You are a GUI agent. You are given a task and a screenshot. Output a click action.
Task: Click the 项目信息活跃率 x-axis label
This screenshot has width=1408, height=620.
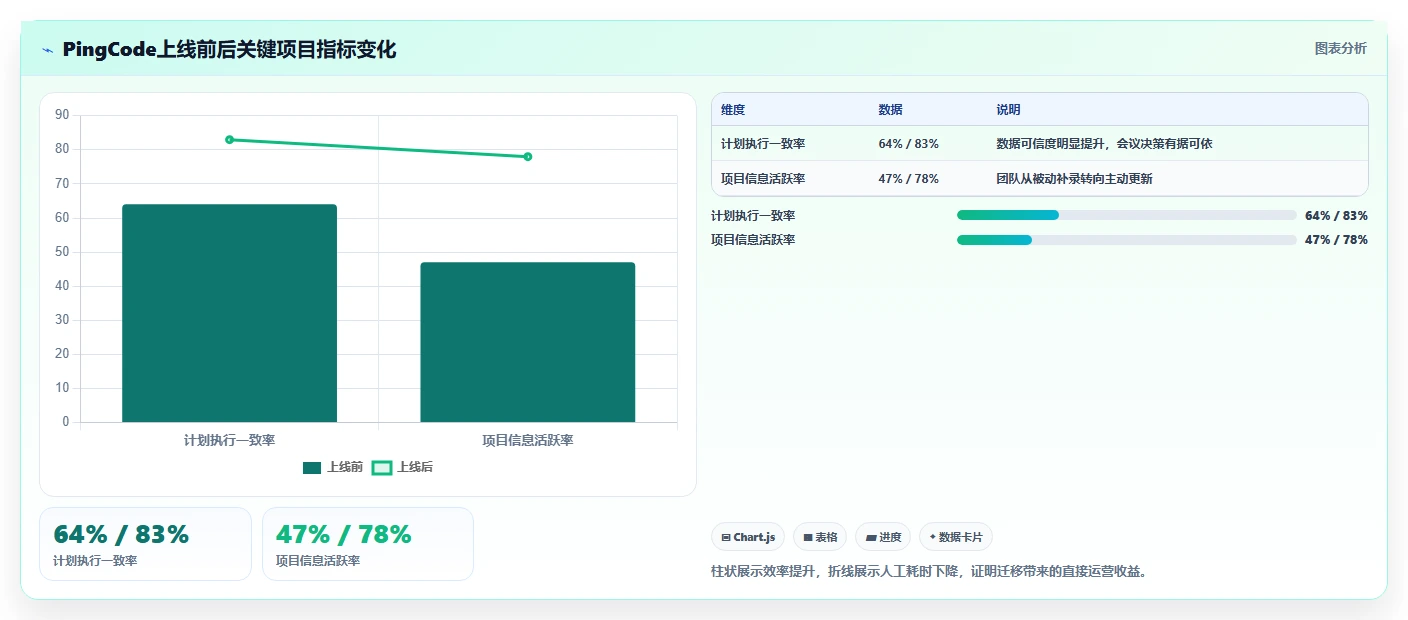click(x=528, y=440)
